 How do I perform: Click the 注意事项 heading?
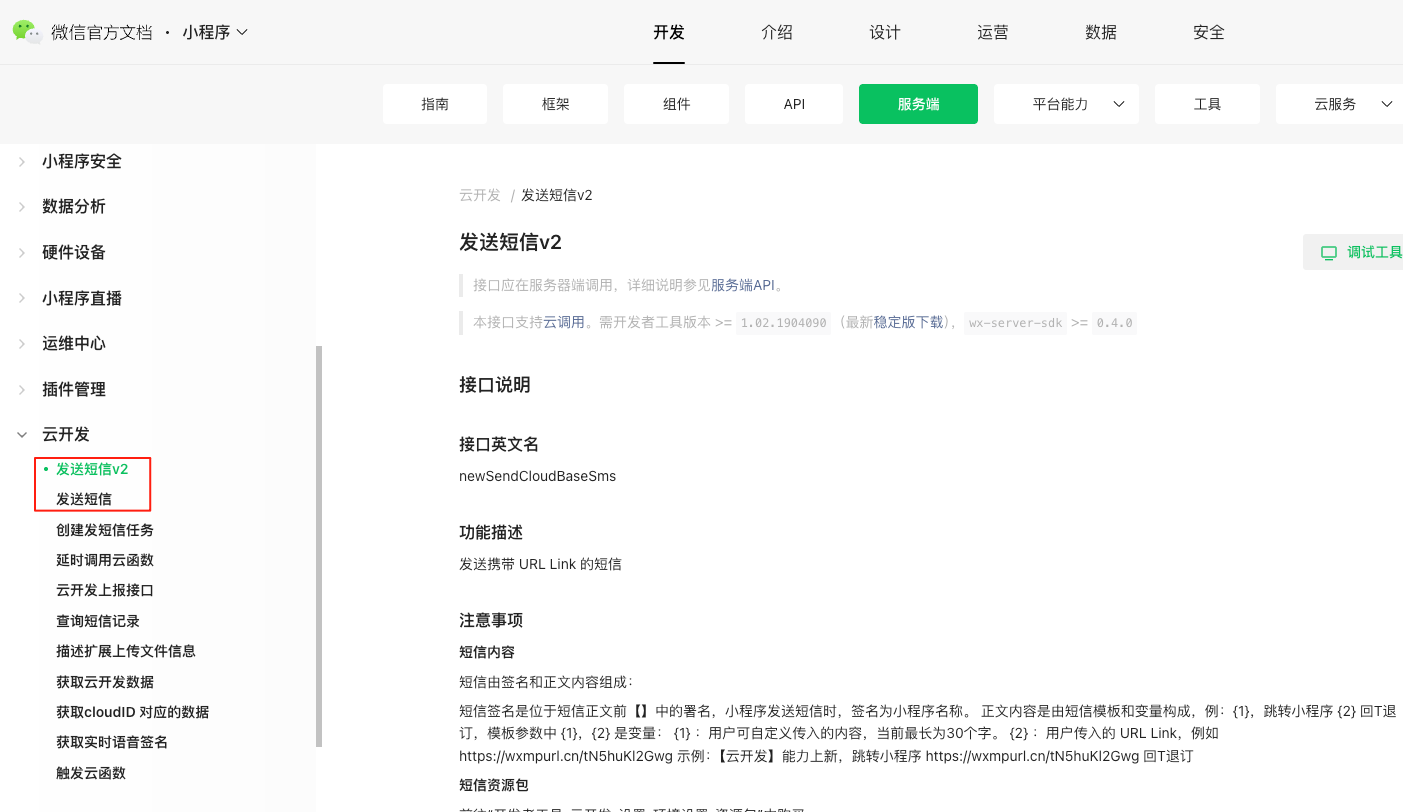491,620
